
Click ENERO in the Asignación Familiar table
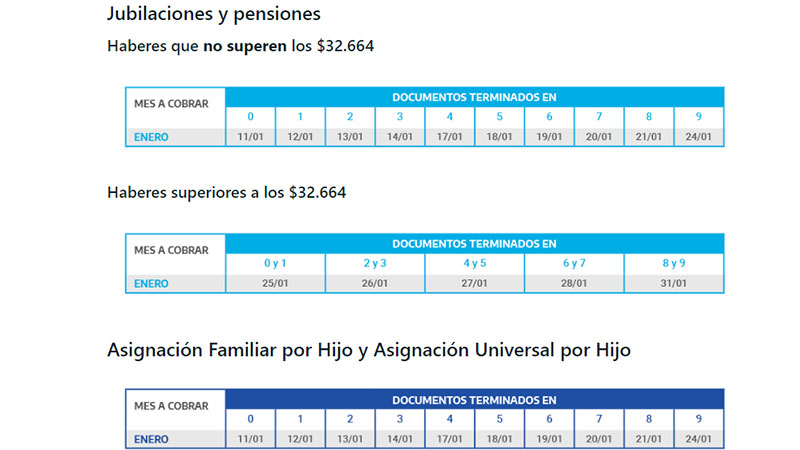[x=152, y=439]
